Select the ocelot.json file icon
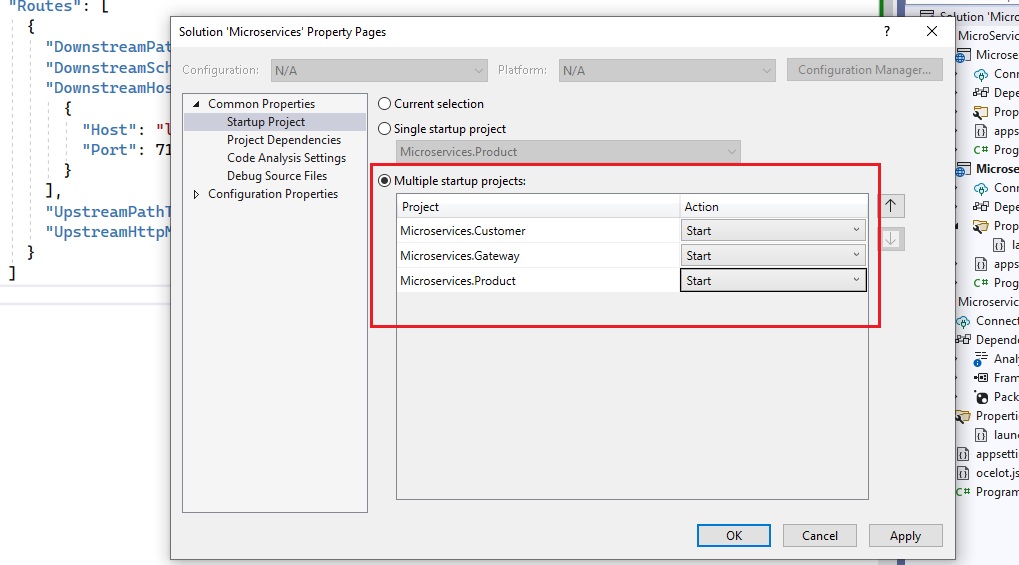Screen dimensions: 1019x565 (963, 473)
